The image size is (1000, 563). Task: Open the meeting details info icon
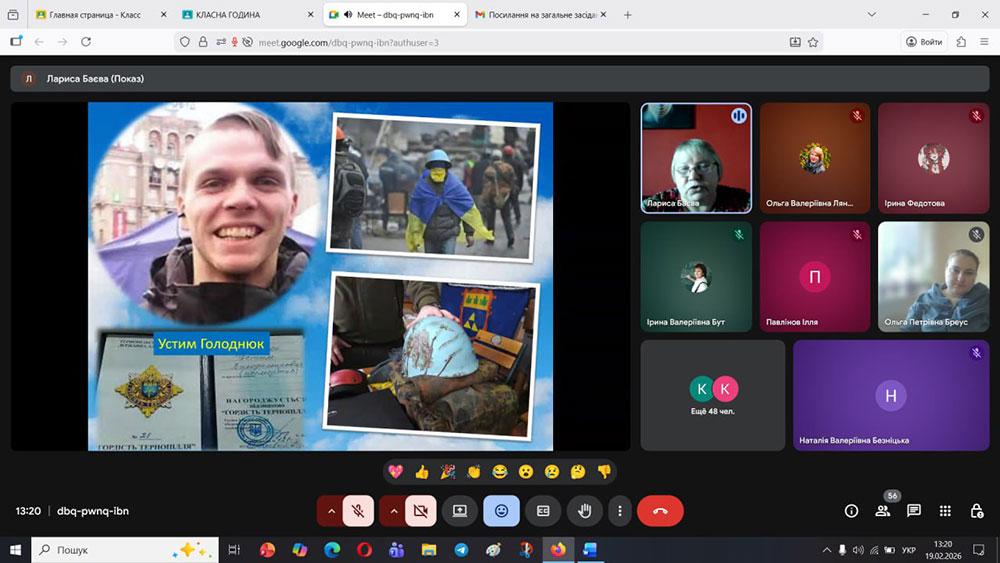(851, 511)
